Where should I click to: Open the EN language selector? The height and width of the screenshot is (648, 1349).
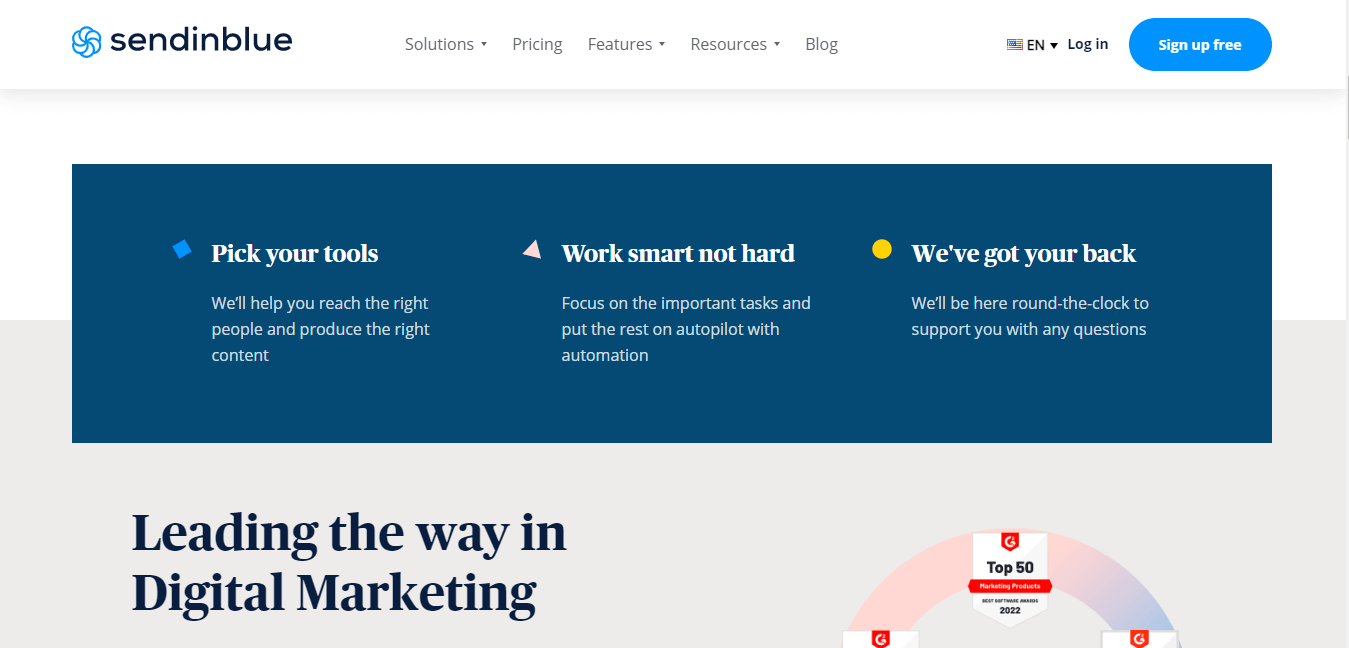tap(1036, 44)
